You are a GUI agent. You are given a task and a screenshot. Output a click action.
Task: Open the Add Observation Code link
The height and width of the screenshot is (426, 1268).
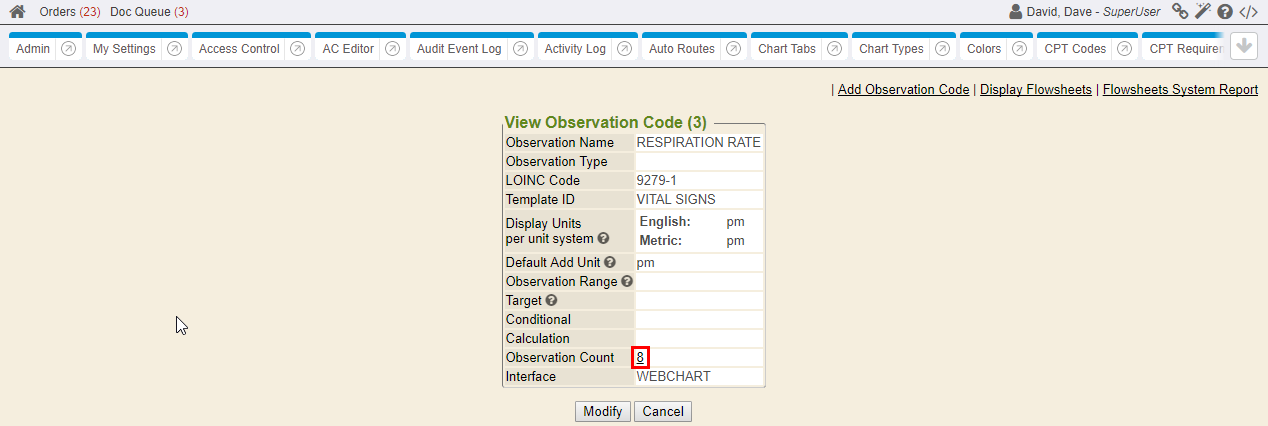pyautogui.click(x=903, y=90)
